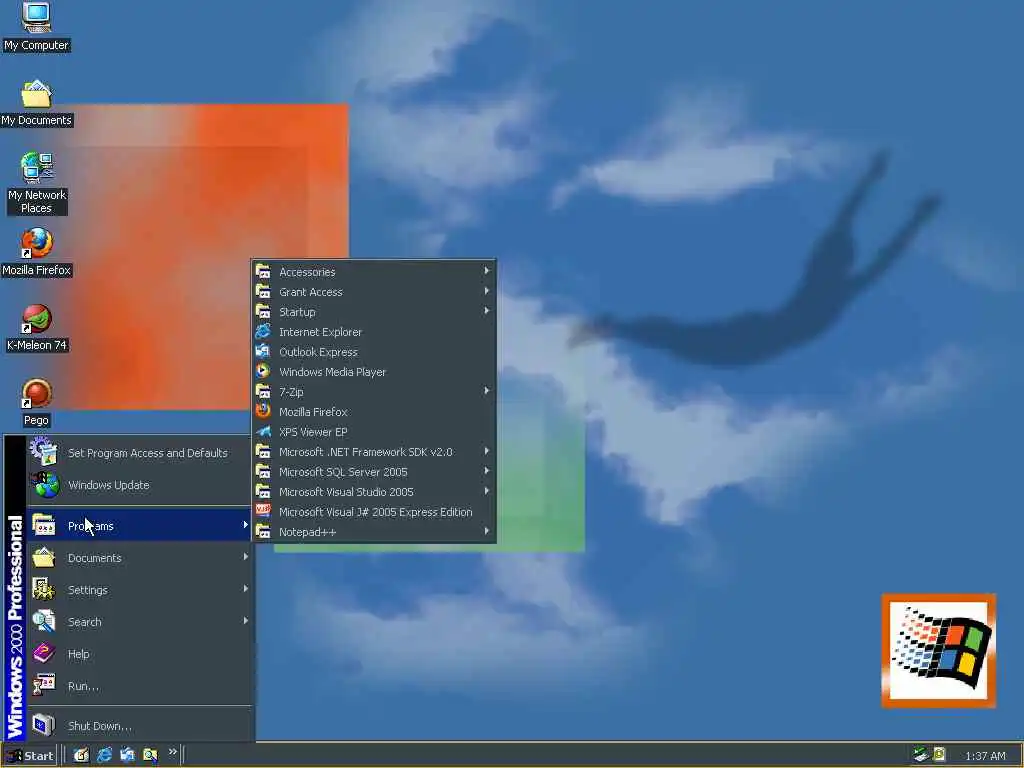
Task: Click the XPS Viewer EP icon
Action: coord(263,432)
